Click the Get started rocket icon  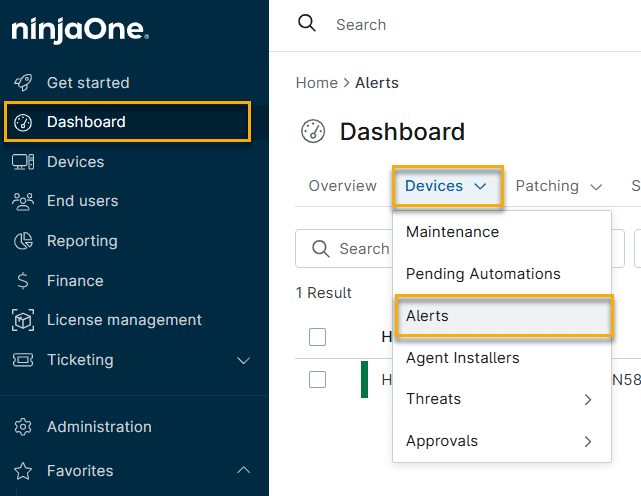tap(23, 82)
